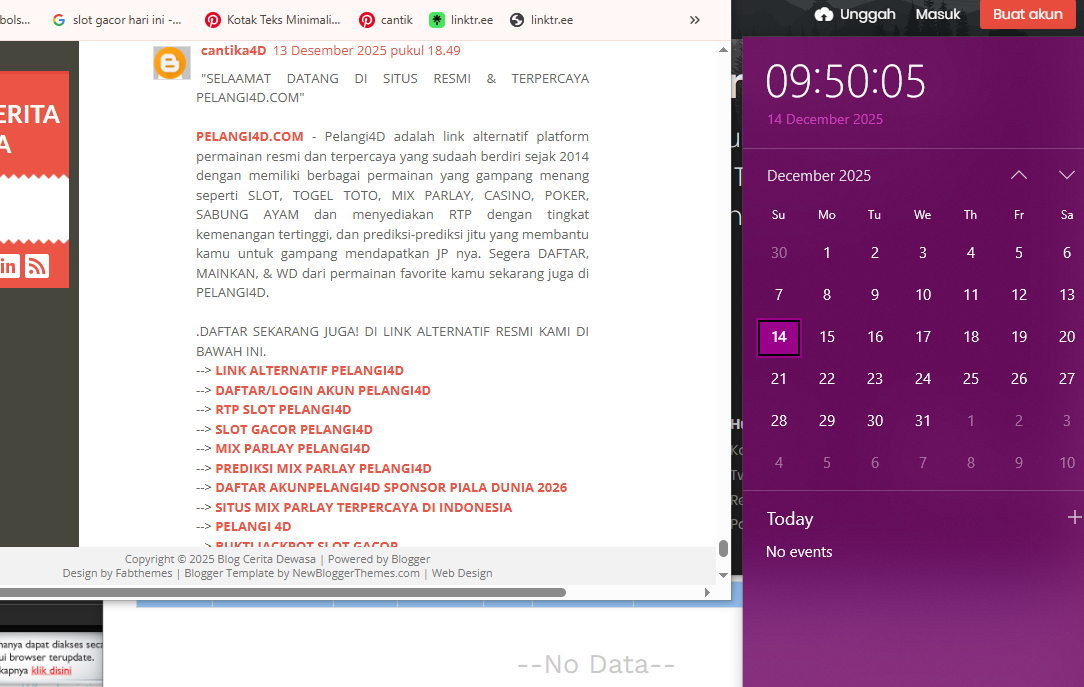Select December 25 in calendar
Screen dimensions: 1084x687
pyautogui.click(x=971, y=379)
